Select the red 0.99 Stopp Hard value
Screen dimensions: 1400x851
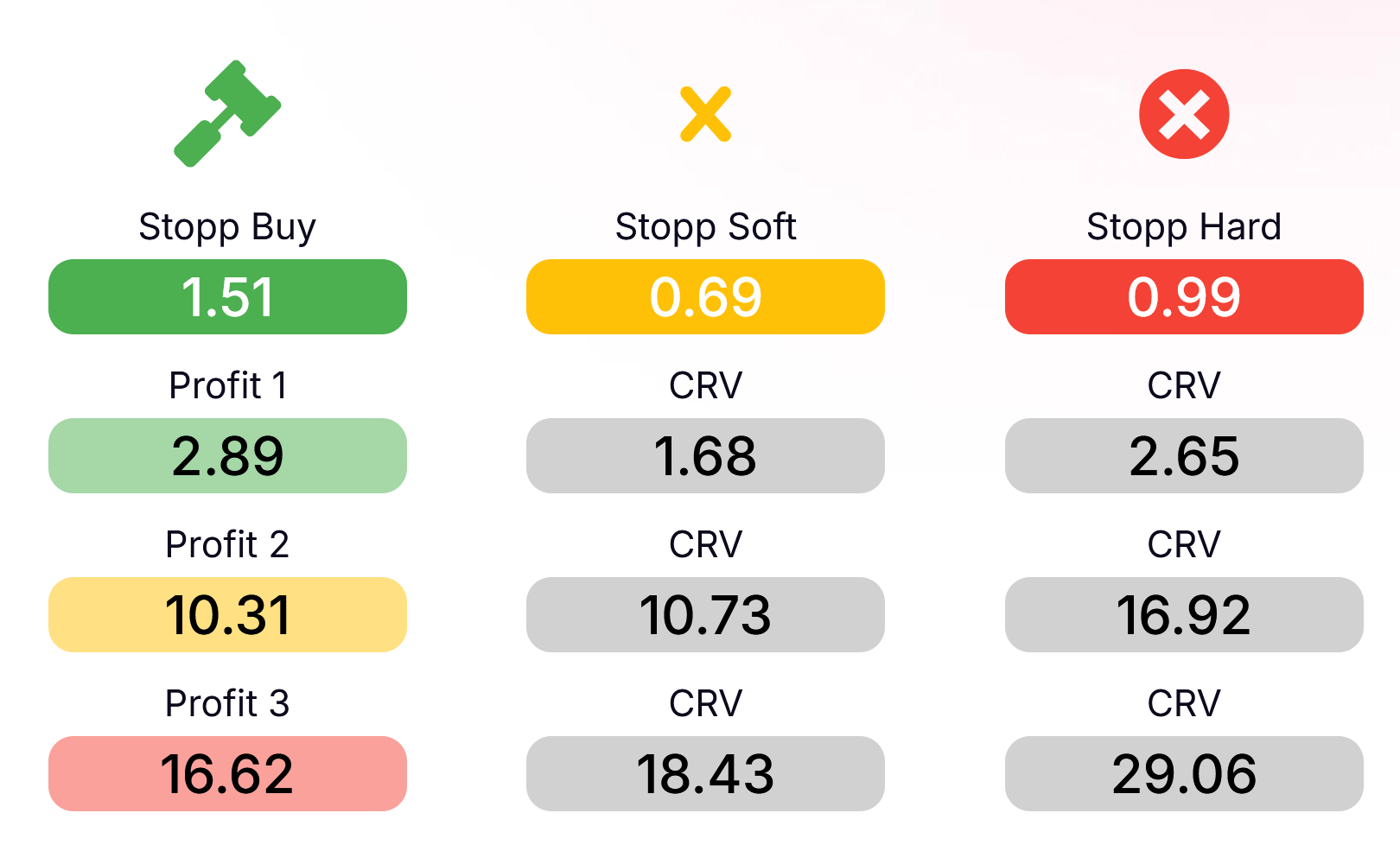coord(1183,296)
